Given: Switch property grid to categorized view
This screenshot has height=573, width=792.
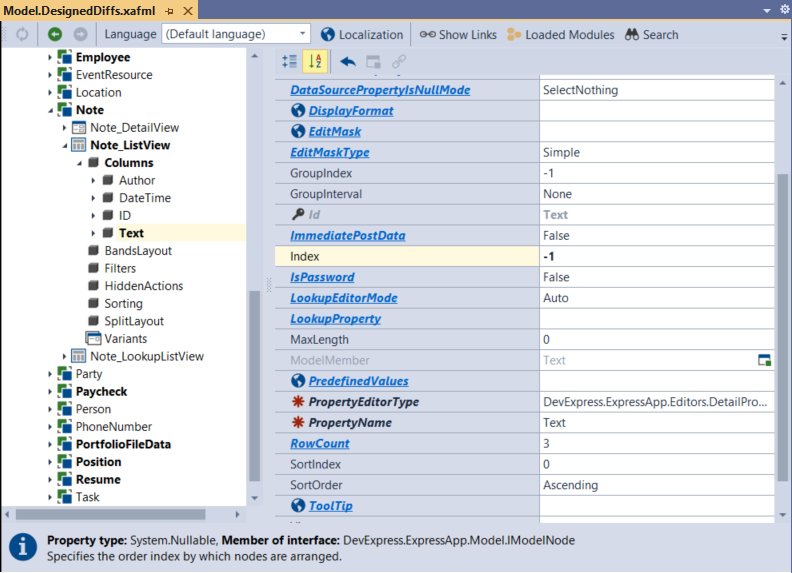Looking at the screenshot, I should (x=289, y=62).
